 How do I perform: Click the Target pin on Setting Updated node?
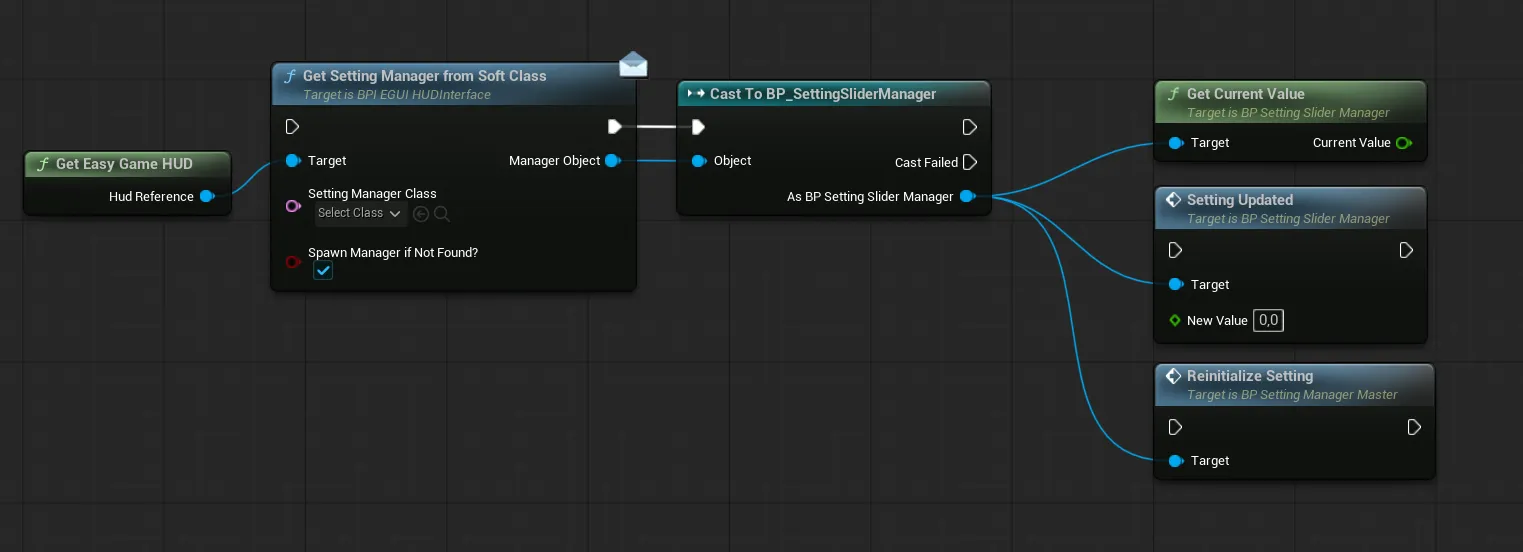click(x=1176, y=285)
